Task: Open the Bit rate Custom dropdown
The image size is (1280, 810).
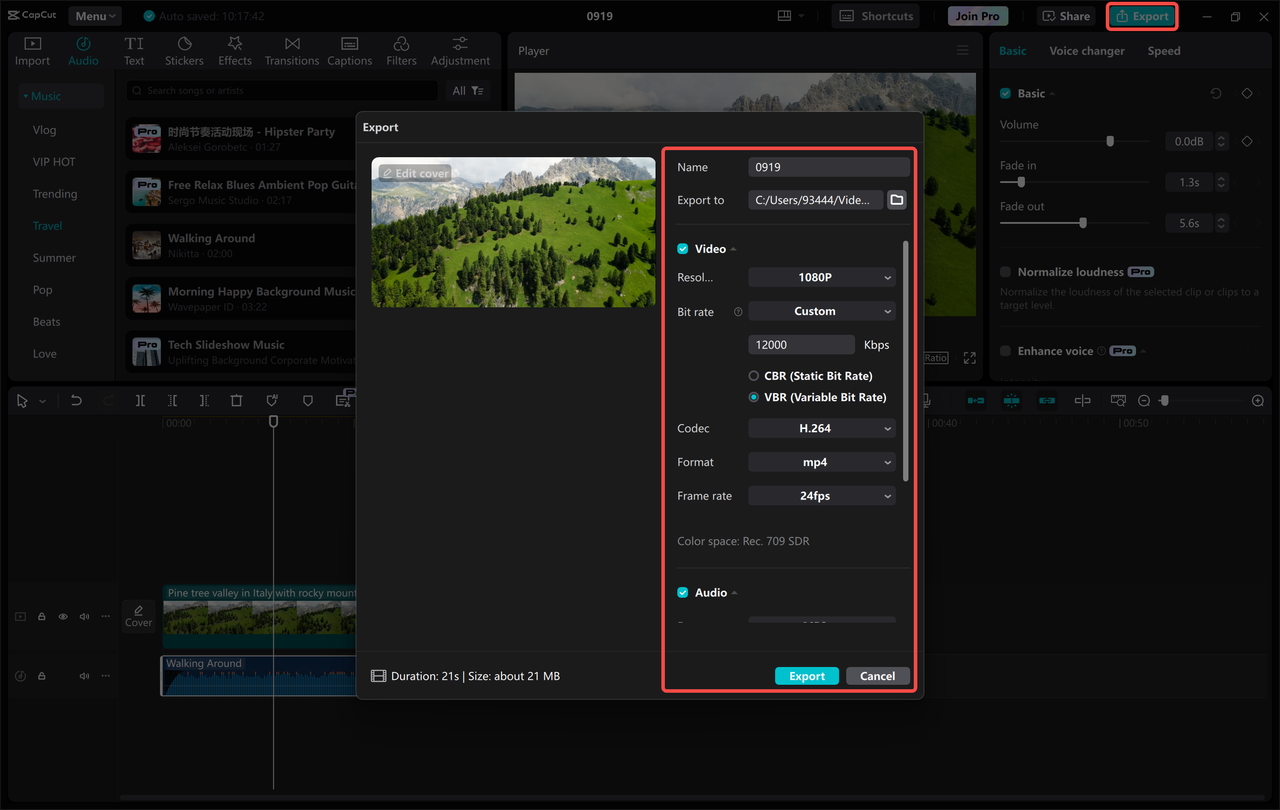Action: (x=822, y=311)
